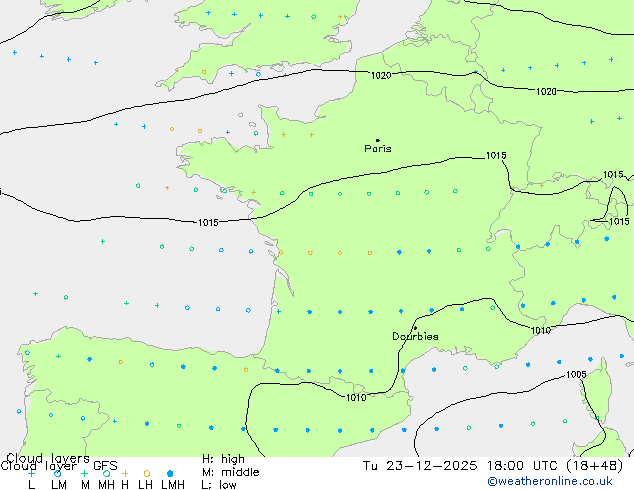Click the 'LMH' legend abbreviation text

click(173, 485)
